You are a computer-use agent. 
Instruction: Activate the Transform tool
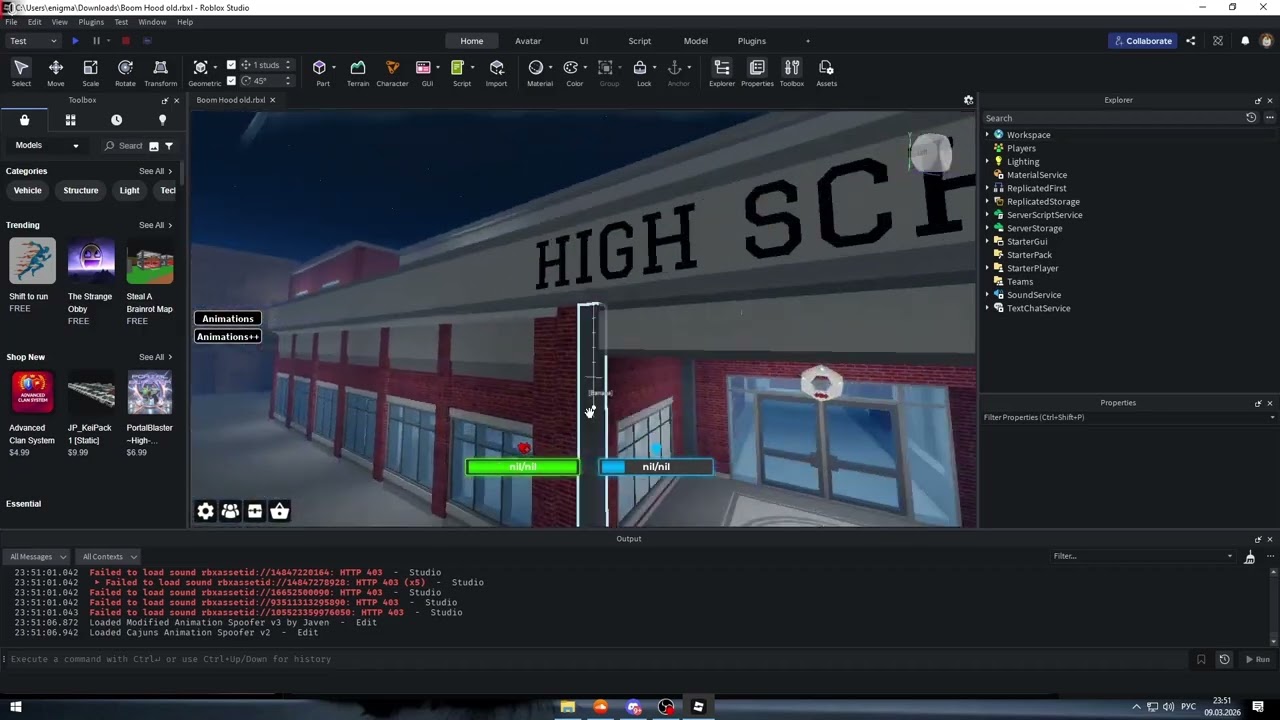coord(160,72)
